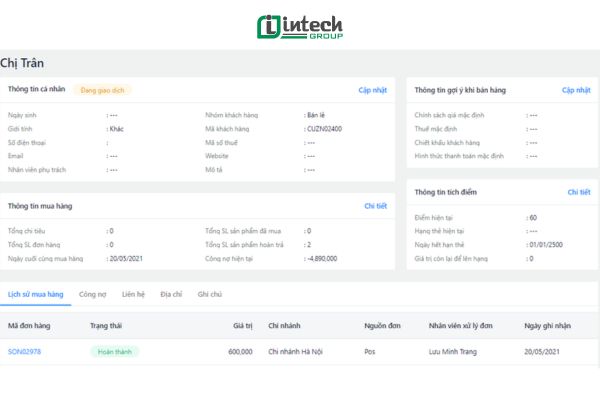Click the Intech Group logo
The height and width of the screenshot is (400, 600).
[299, 25]
